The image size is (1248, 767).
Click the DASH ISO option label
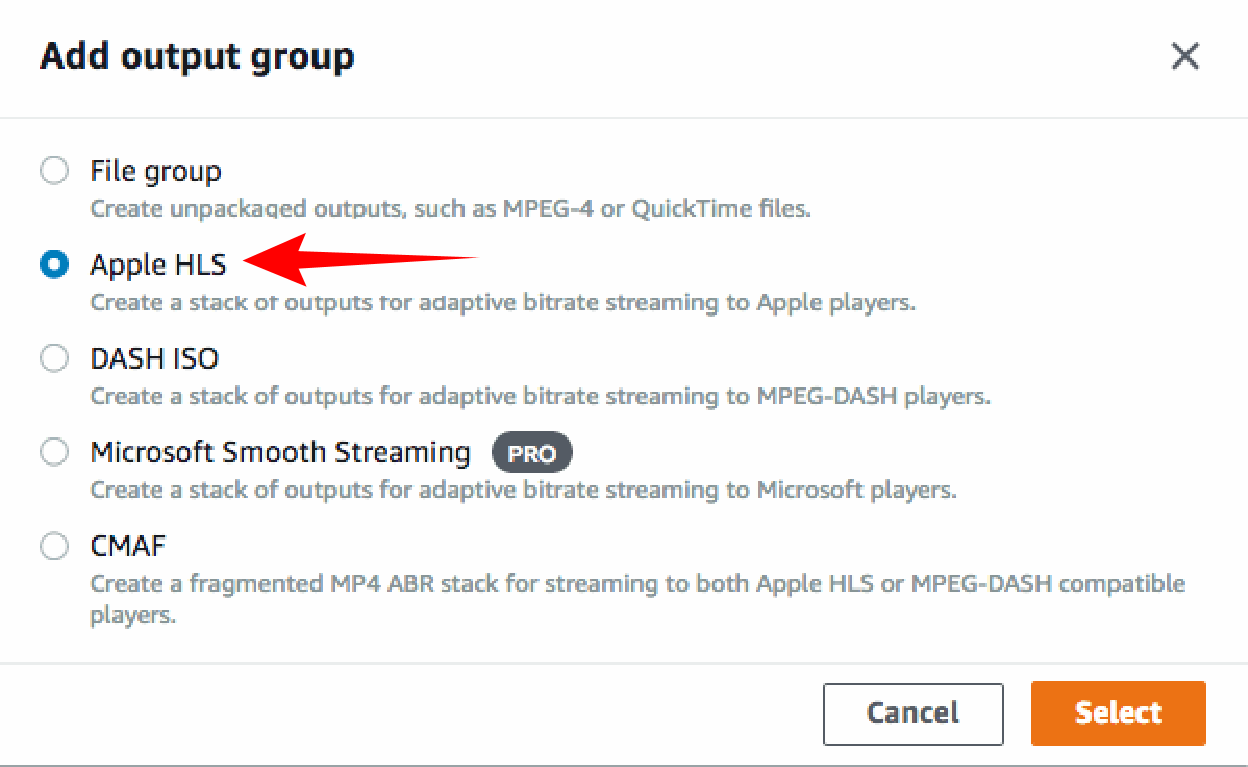tap(155, 358)
